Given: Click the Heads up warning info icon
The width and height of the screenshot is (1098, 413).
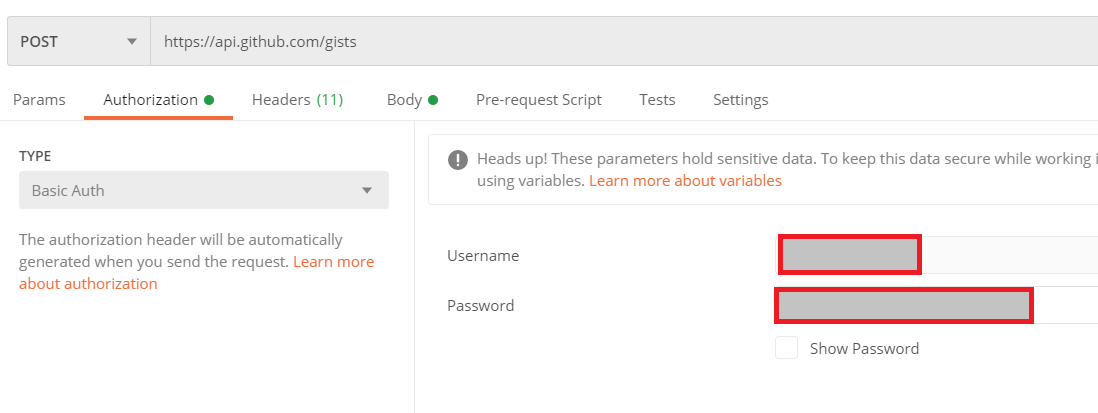Looking at the screenshot, I should (458, 160).
